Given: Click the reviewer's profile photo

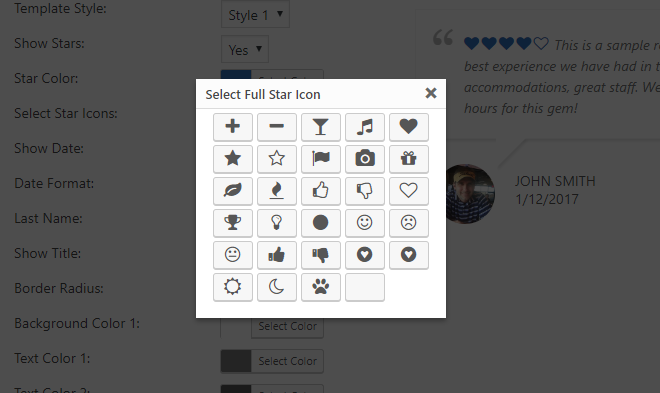Looking at the screenshot, I should point(468,194).
